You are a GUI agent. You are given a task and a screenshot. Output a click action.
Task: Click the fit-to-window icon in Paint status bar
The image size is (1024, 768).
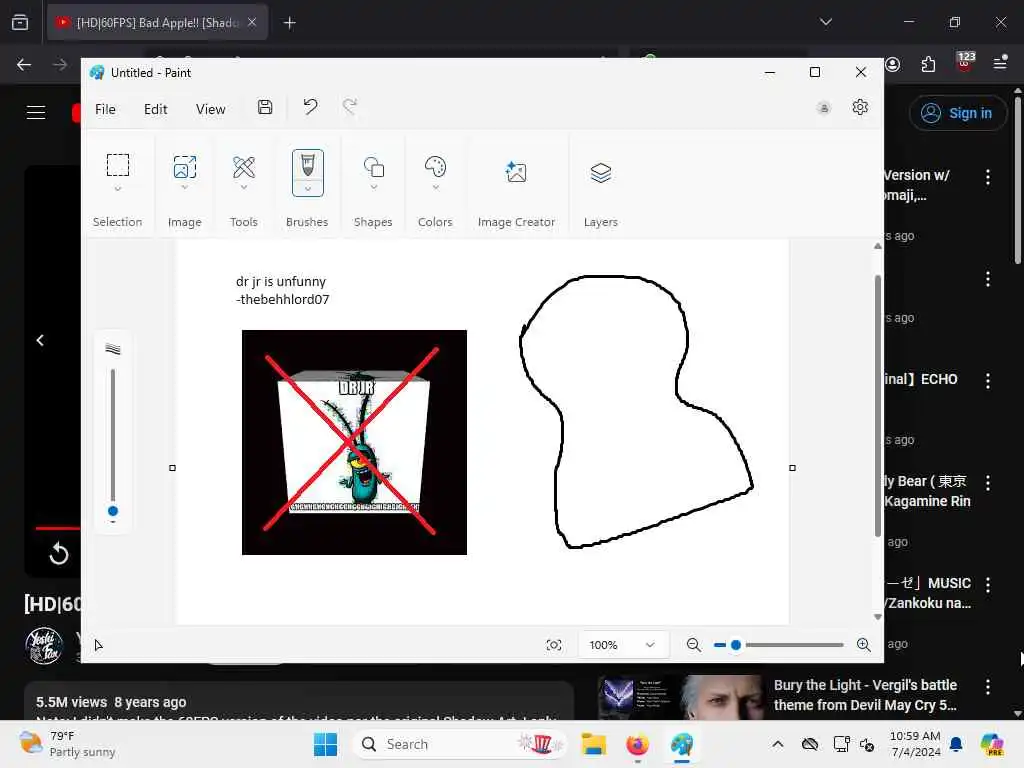(x=554, y=645)
